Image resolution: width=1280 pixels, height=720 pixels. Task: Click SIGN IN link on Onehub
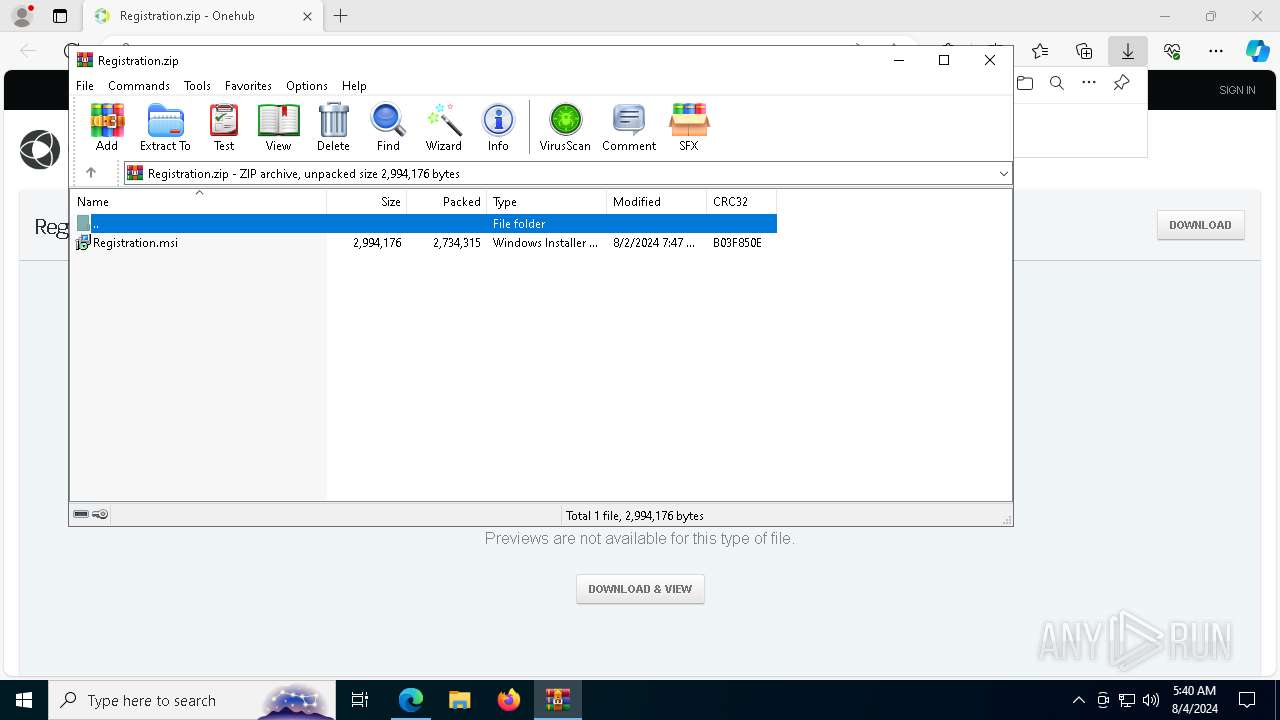point(1237,90)
